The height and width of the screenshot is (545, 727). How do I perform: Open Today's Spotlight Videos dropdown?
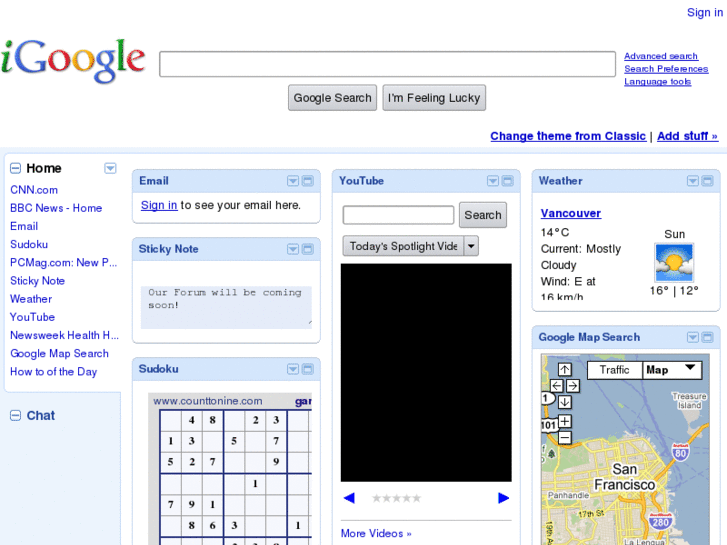(411, 246)
